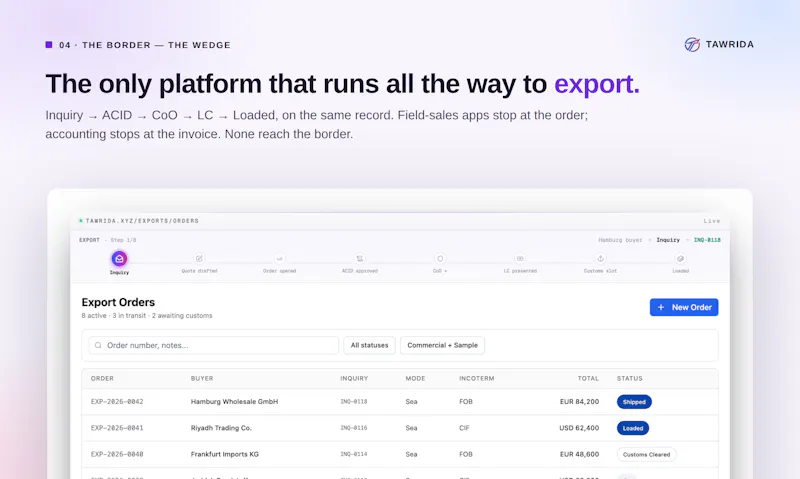Image resolution: width=800 pixels, height=479 pixels.
Task: Click the New Order button
Action: pyautogui.click(x=684, y=307)
